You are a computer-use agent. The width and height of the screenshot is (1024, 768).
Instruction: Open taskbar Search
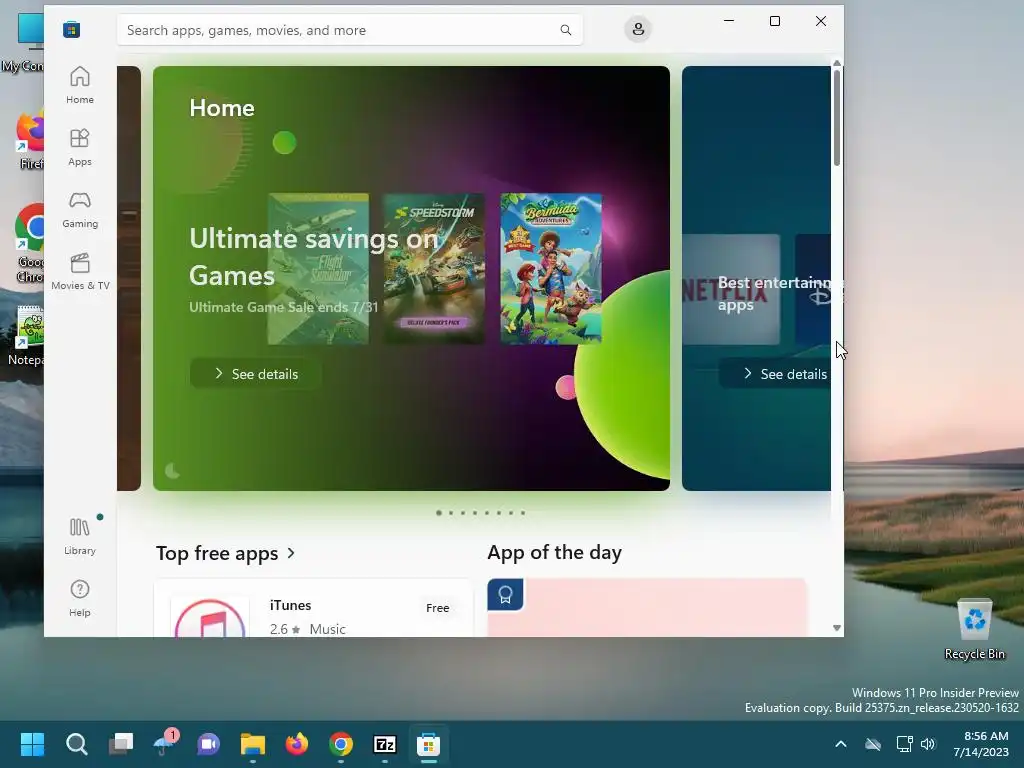[76, 744]
